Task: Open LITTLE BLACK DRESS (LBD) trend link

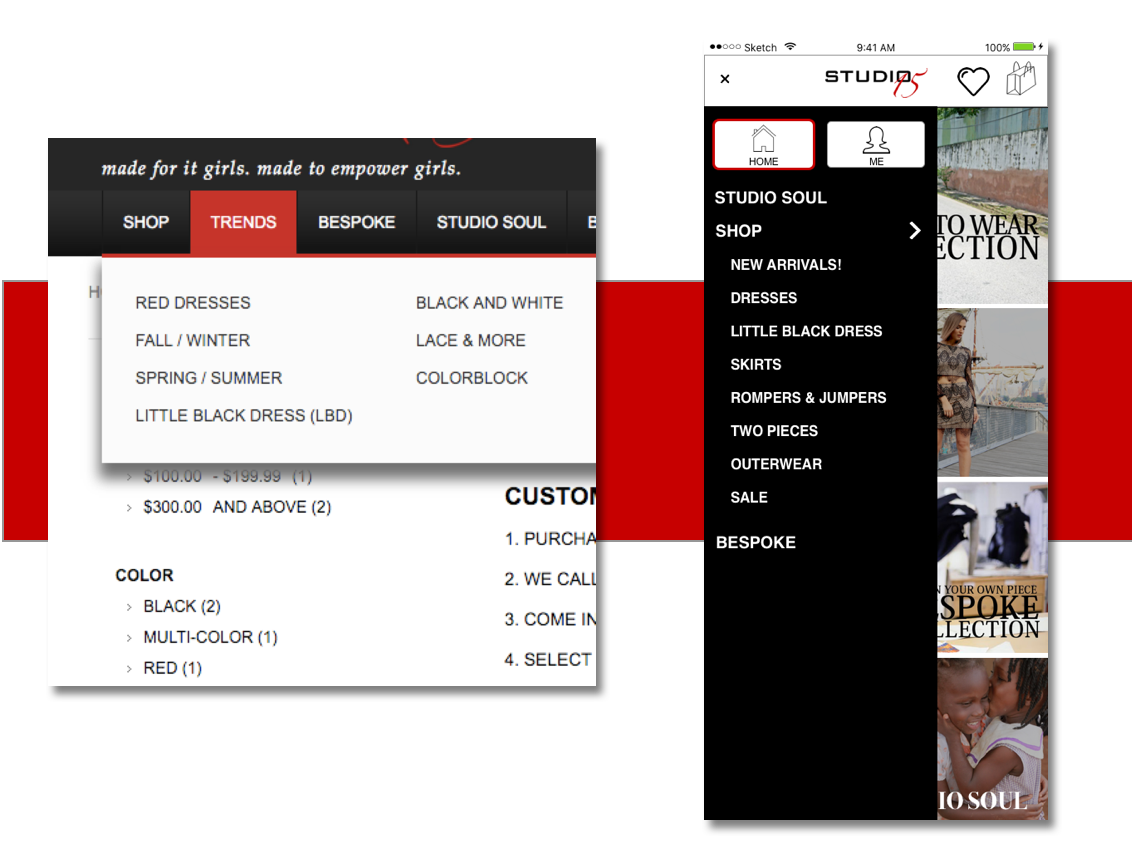Action: [244, 416]
